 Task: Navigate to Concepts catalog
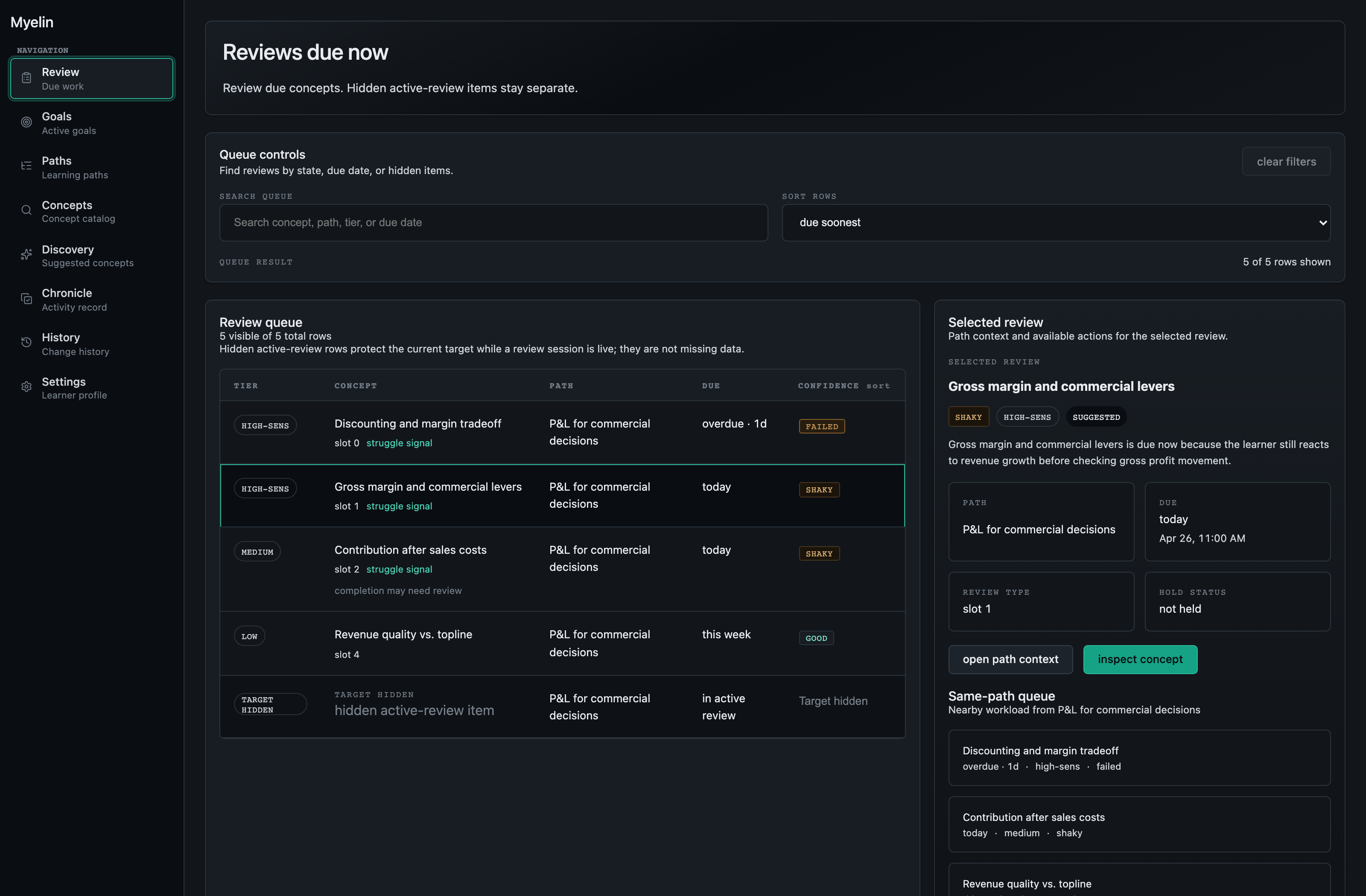92,211
